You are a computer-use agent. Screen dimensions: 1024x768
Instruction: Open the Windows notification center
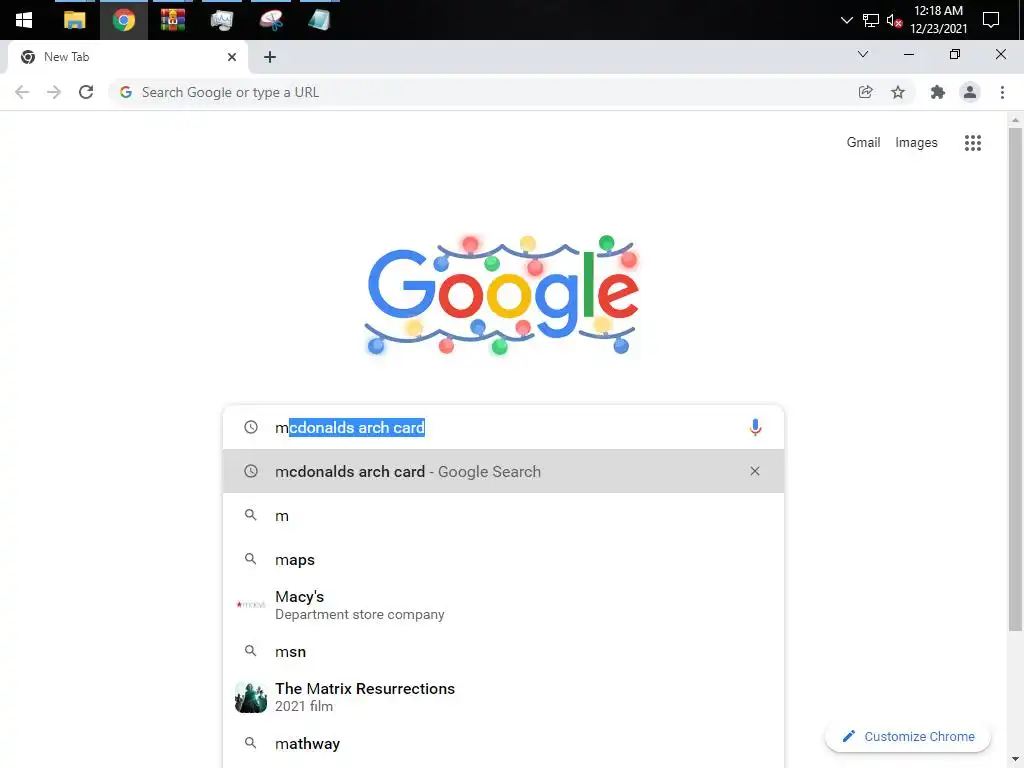991,20
